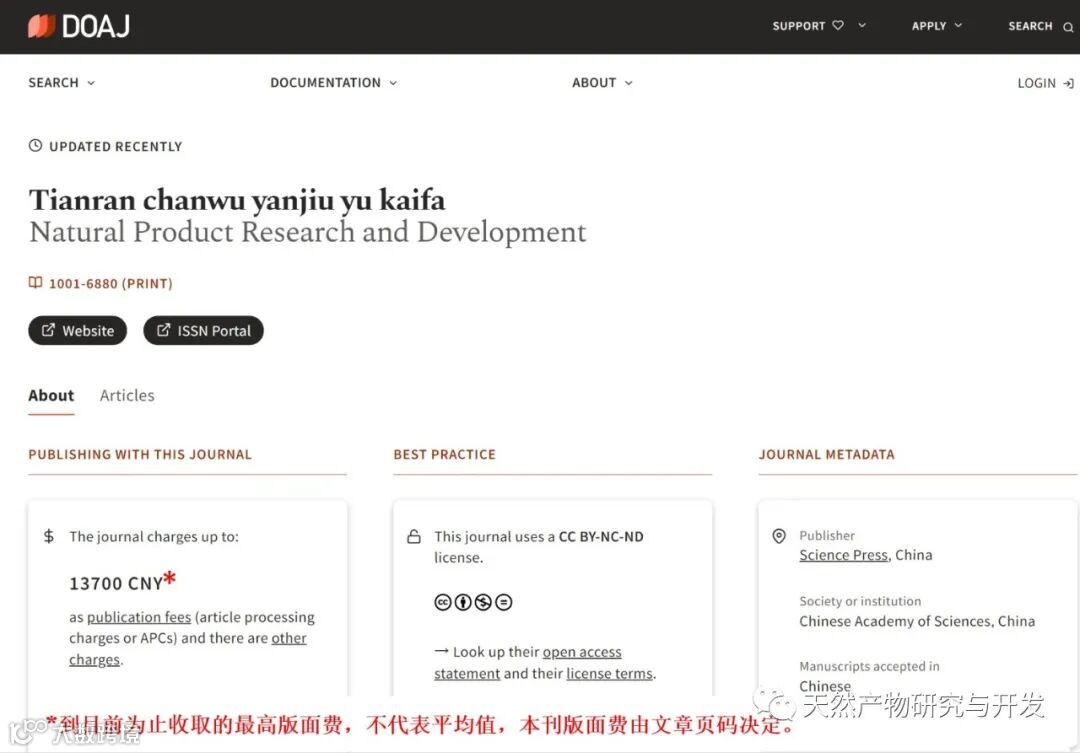Click the DOAJ logo
This screenshot has height=753, width=1080.
(79, 26)
